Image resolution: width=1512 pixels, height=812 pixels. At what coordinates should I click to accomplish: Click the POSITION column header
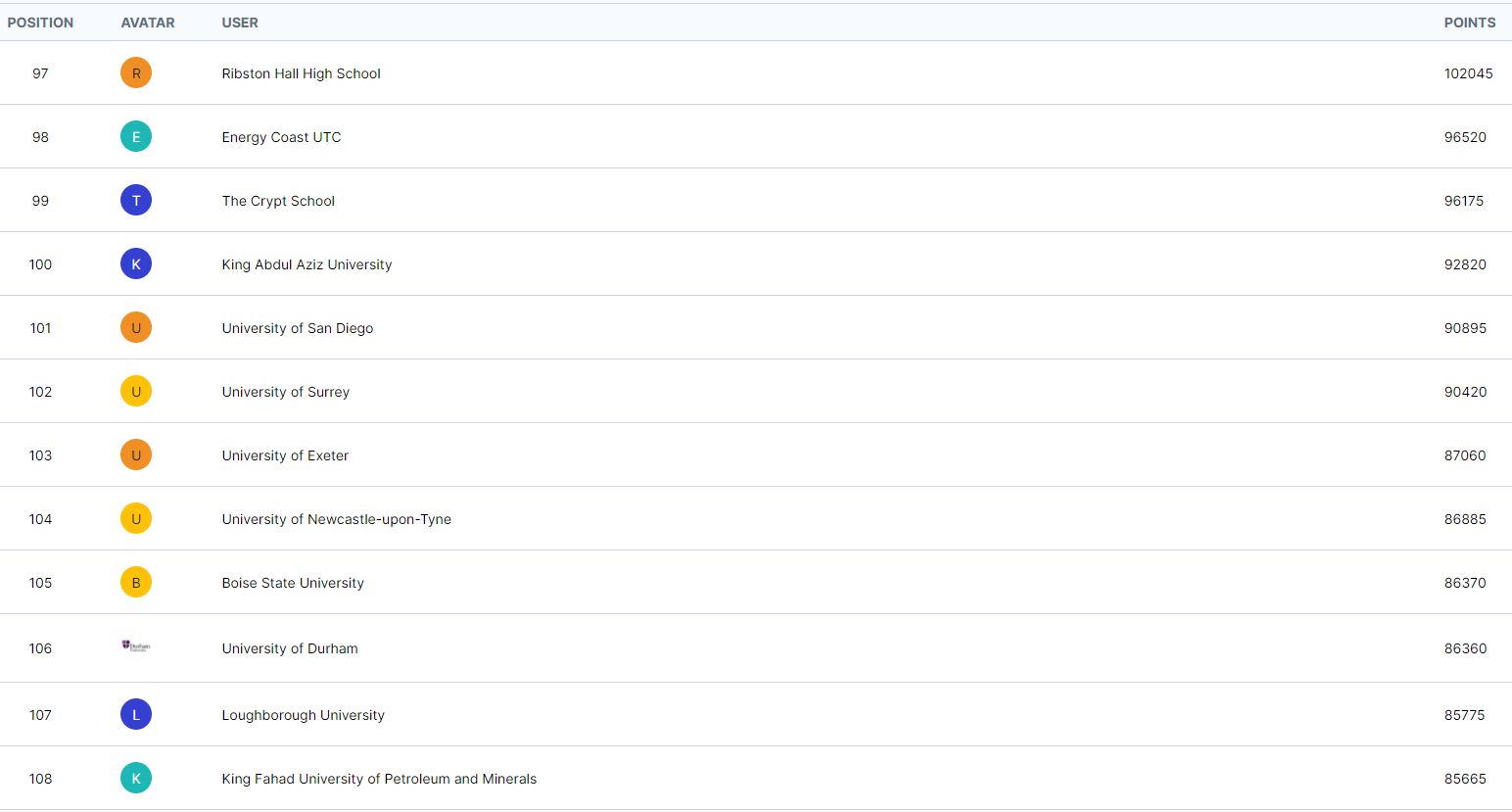[40, 23]
